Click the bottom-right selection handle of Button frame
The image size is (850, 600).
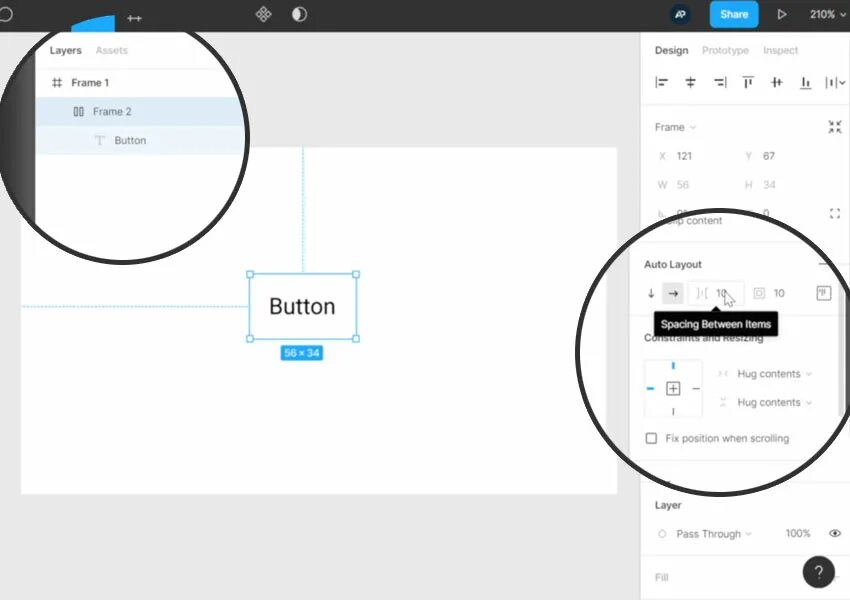click(x=356, y=339)
